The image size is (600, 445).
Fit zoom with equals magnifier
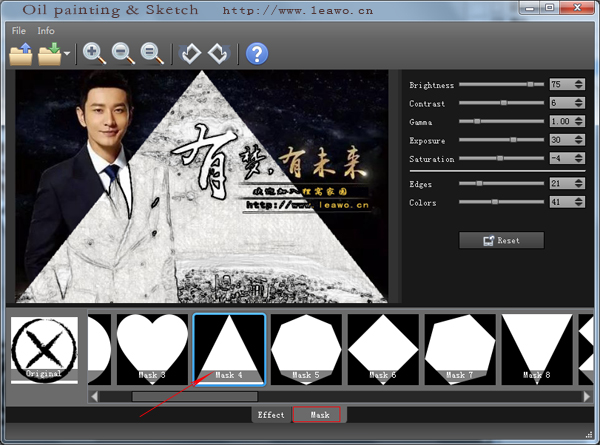[152, 54]
